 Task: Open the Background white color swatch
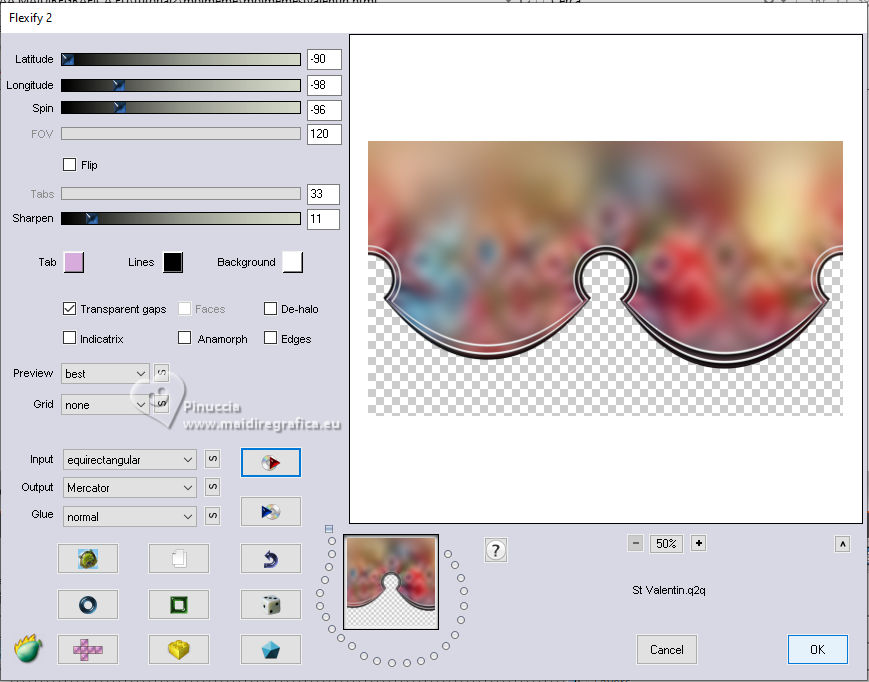point(293,262)
